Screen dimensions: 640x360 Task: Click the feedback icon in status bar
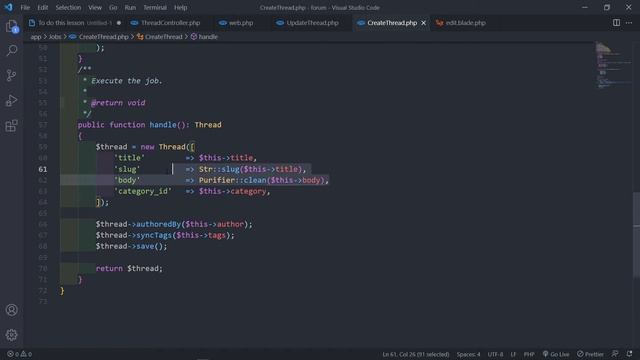tap(615, 354)
